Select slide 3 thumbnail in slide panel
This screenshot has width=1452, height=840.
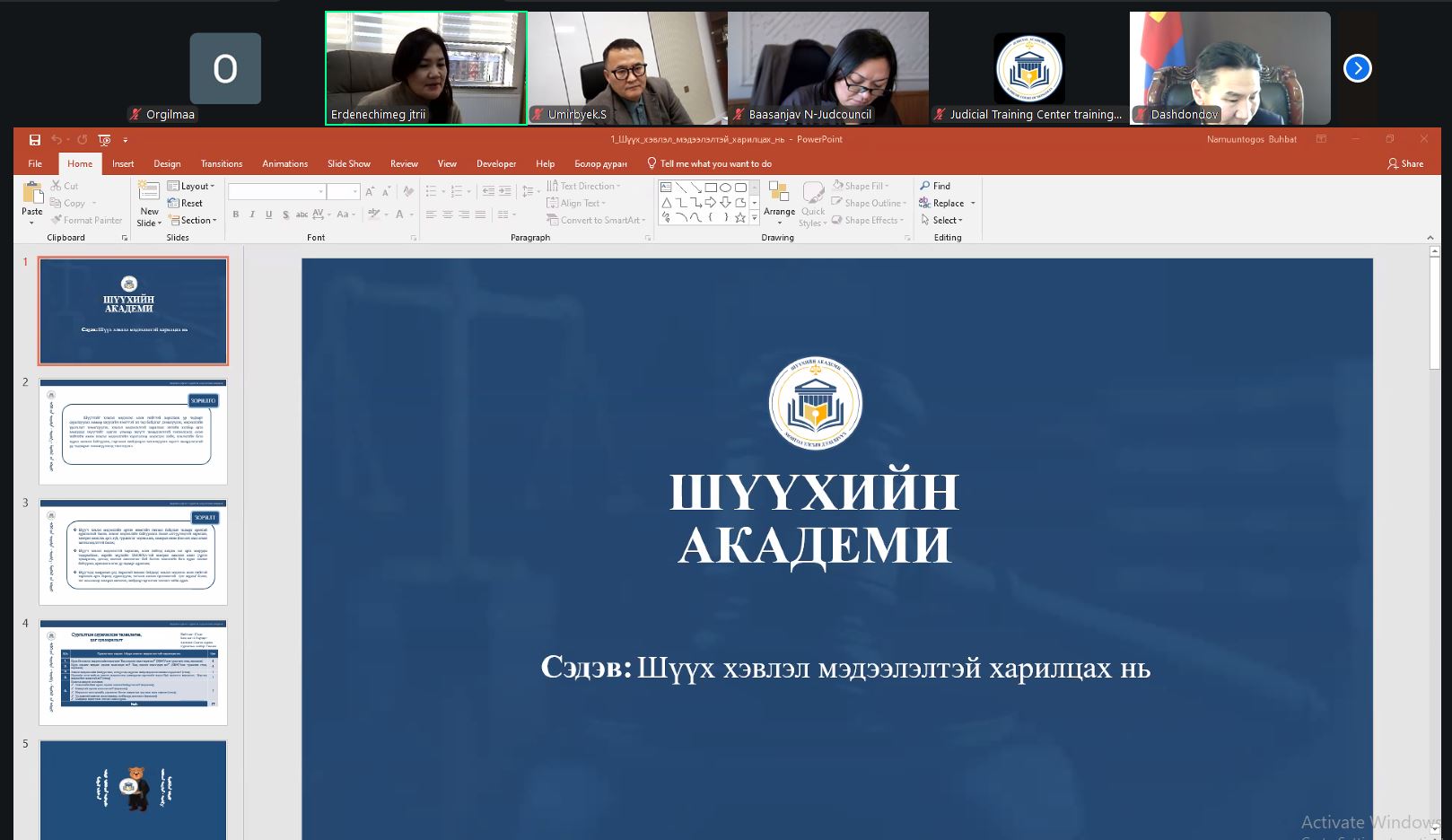click(x=133, y=552)
